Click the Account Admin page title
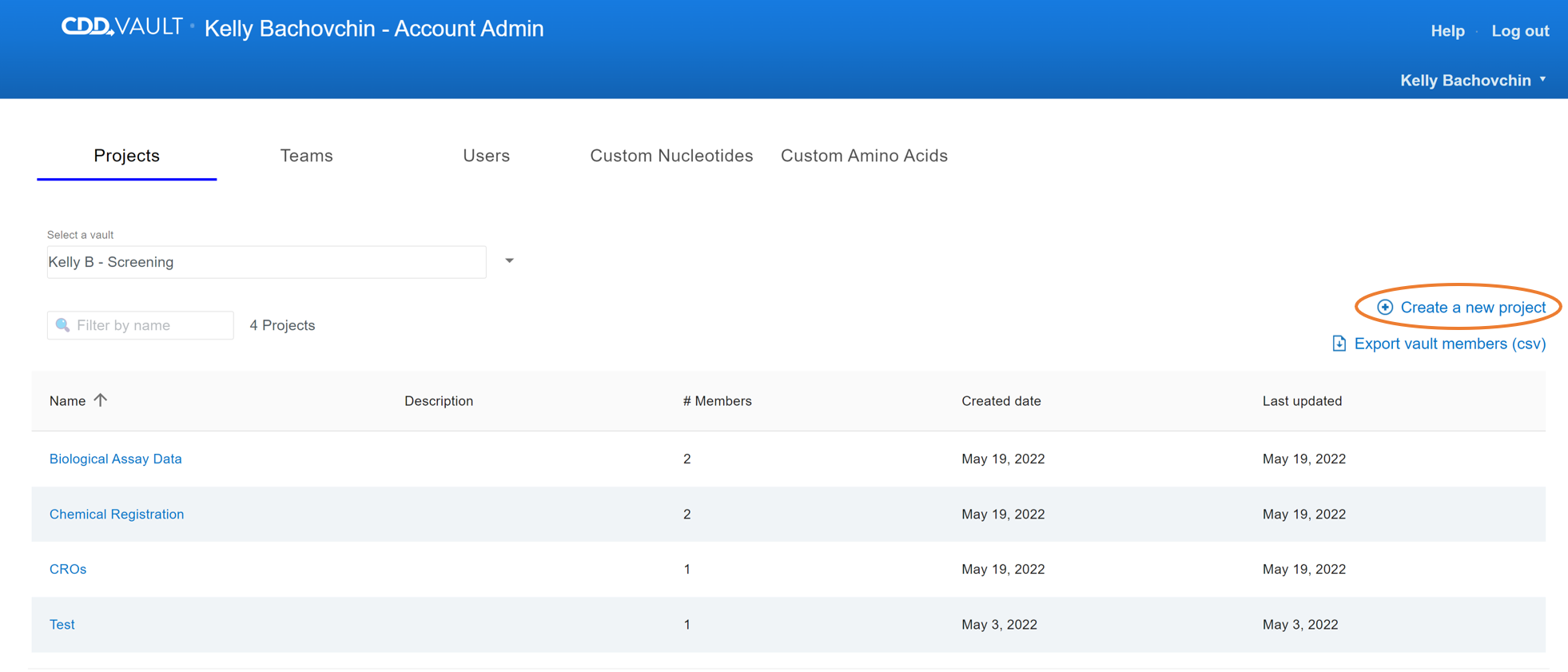Screen dimensions: 1568x672 374,29
